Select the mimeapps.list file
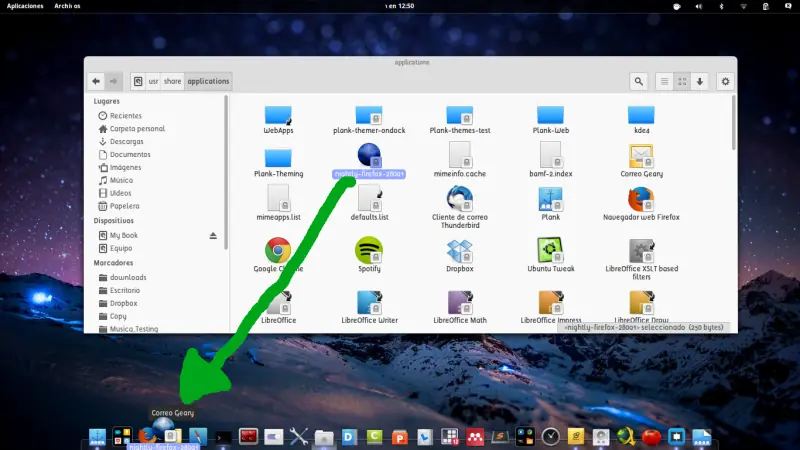 click(278, 203)
